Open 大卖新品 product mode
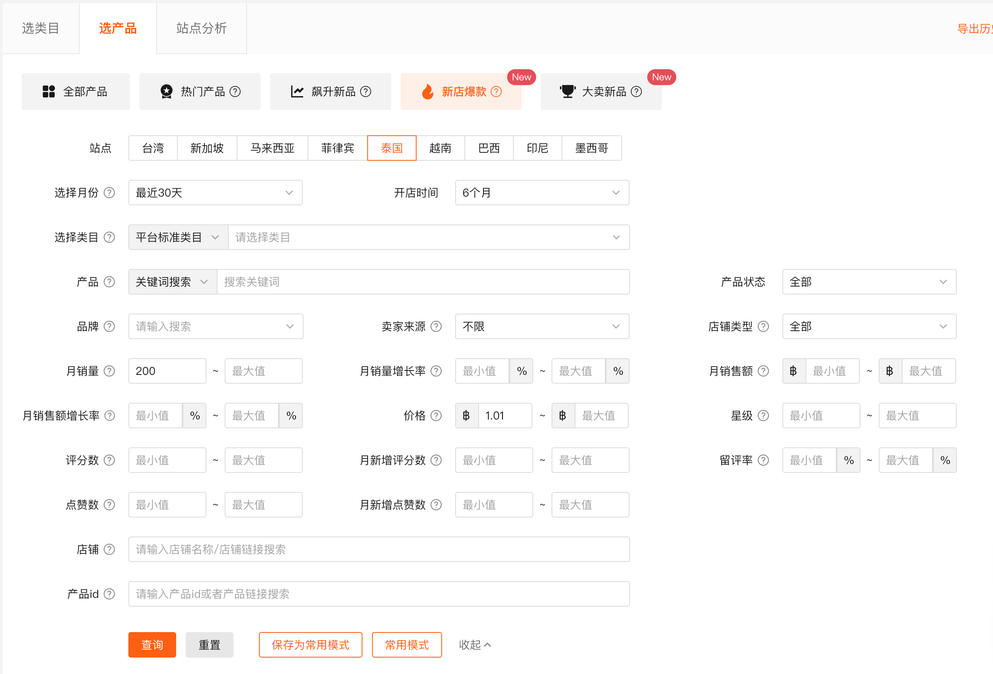 coord(601,91)
